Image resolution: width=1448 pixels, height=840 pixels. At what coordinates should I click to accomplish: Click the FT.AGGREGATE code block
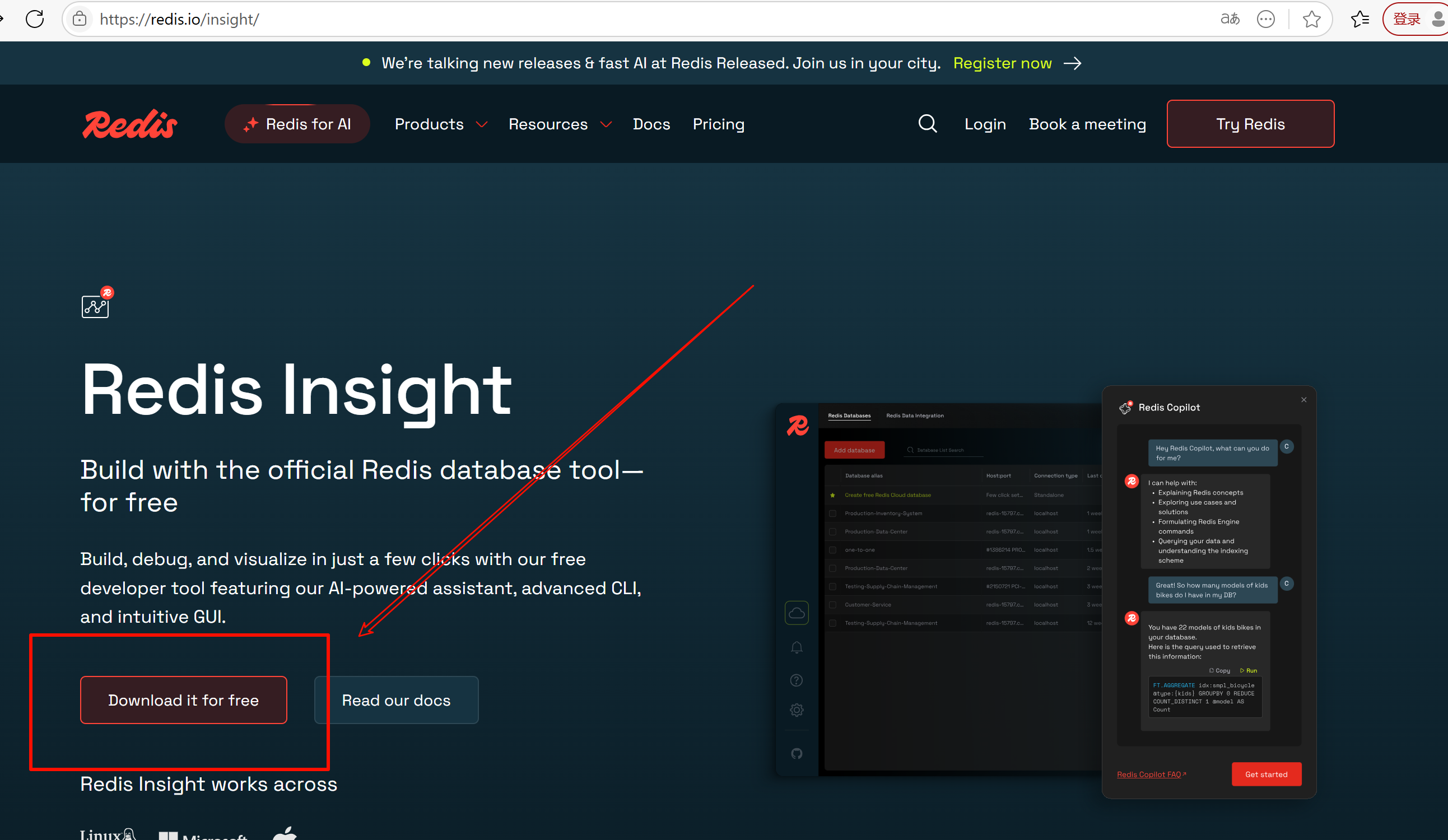(x=1205, y=698)
